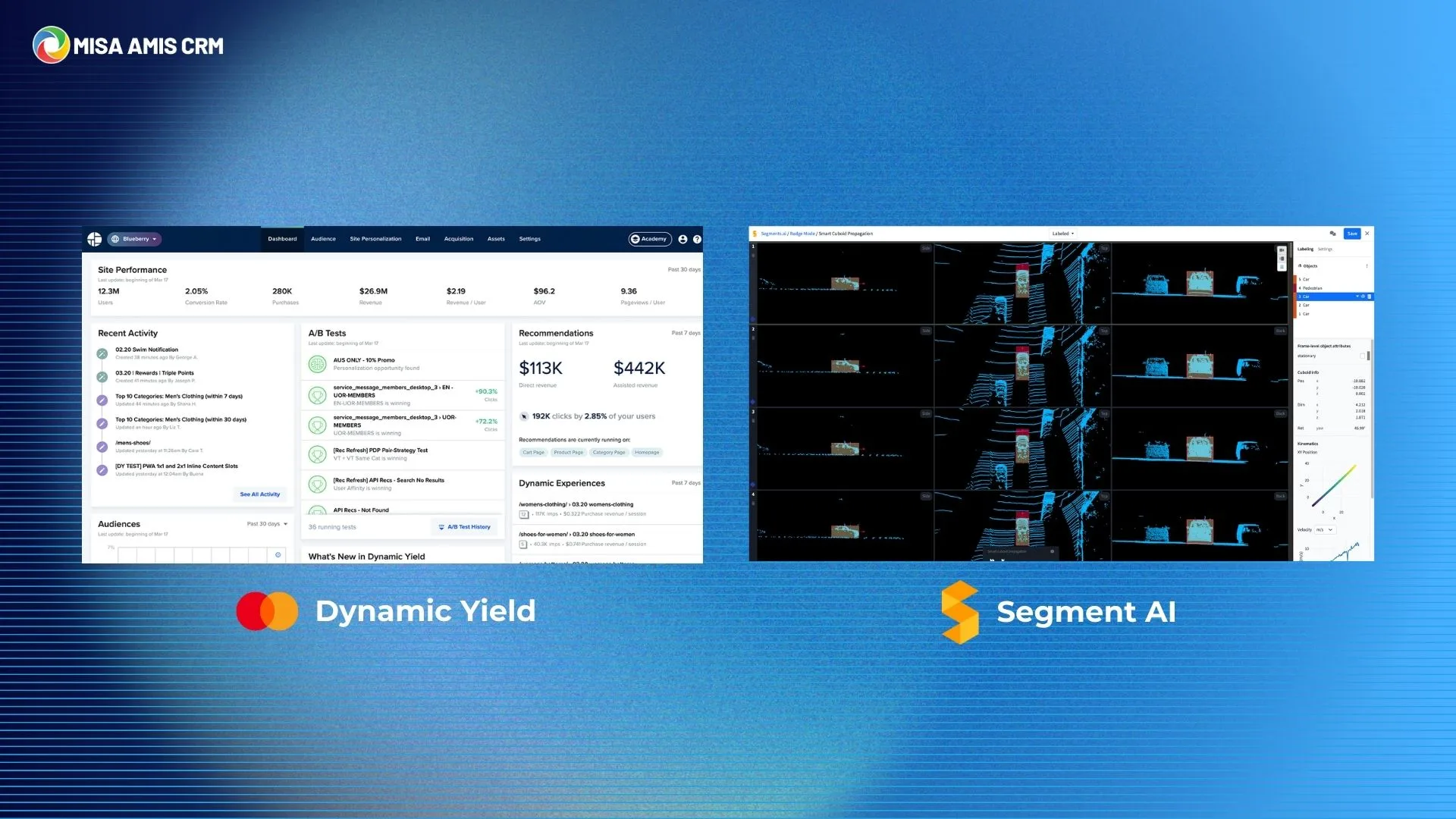Screen dimensions: 1456x819
Task: Click the trophy icon for PDP Pair-Strategy Test
Action: tap(317, 454)
